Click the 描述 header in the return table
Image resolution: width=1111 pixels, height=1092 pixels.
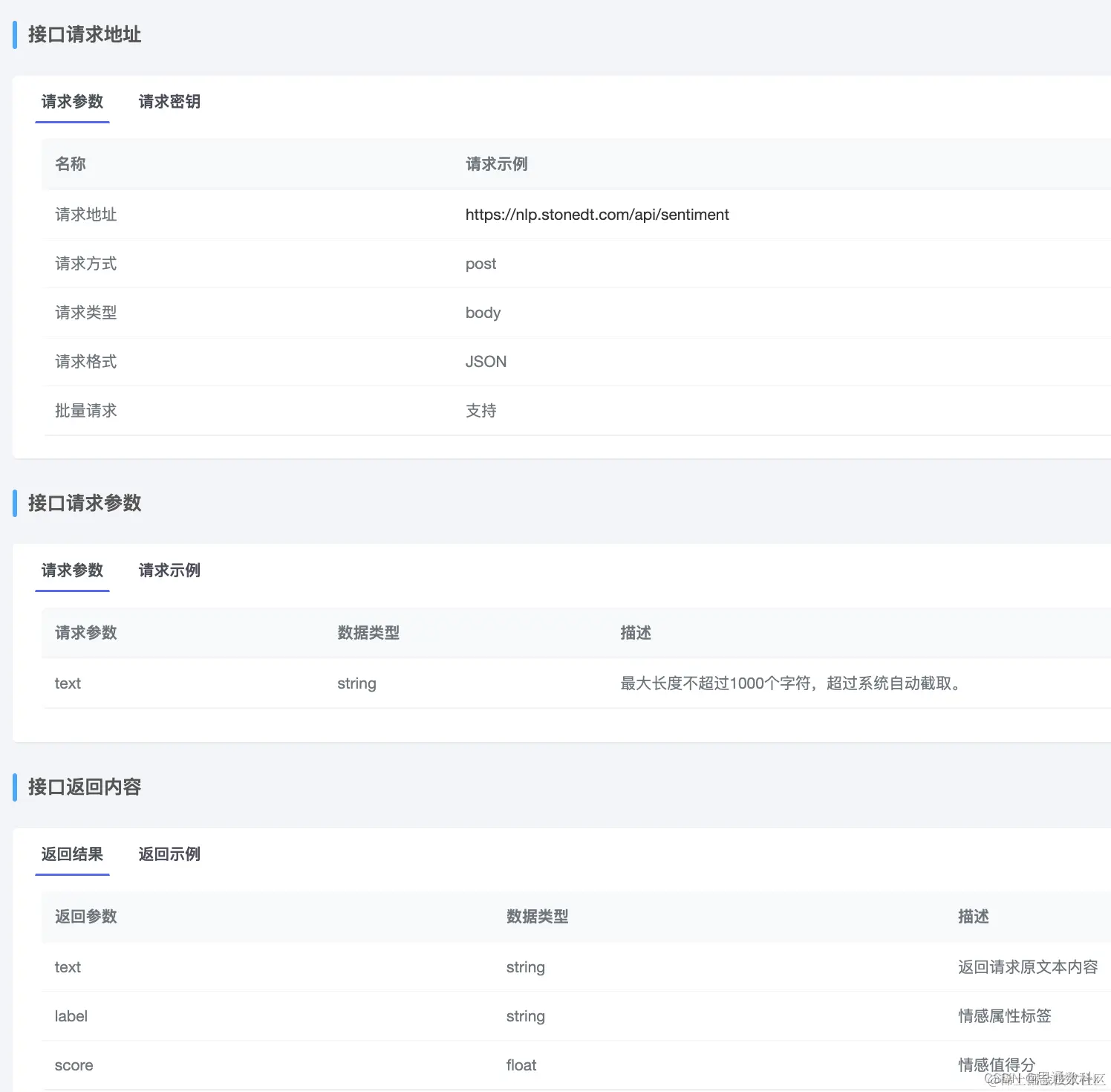(973, 917)
